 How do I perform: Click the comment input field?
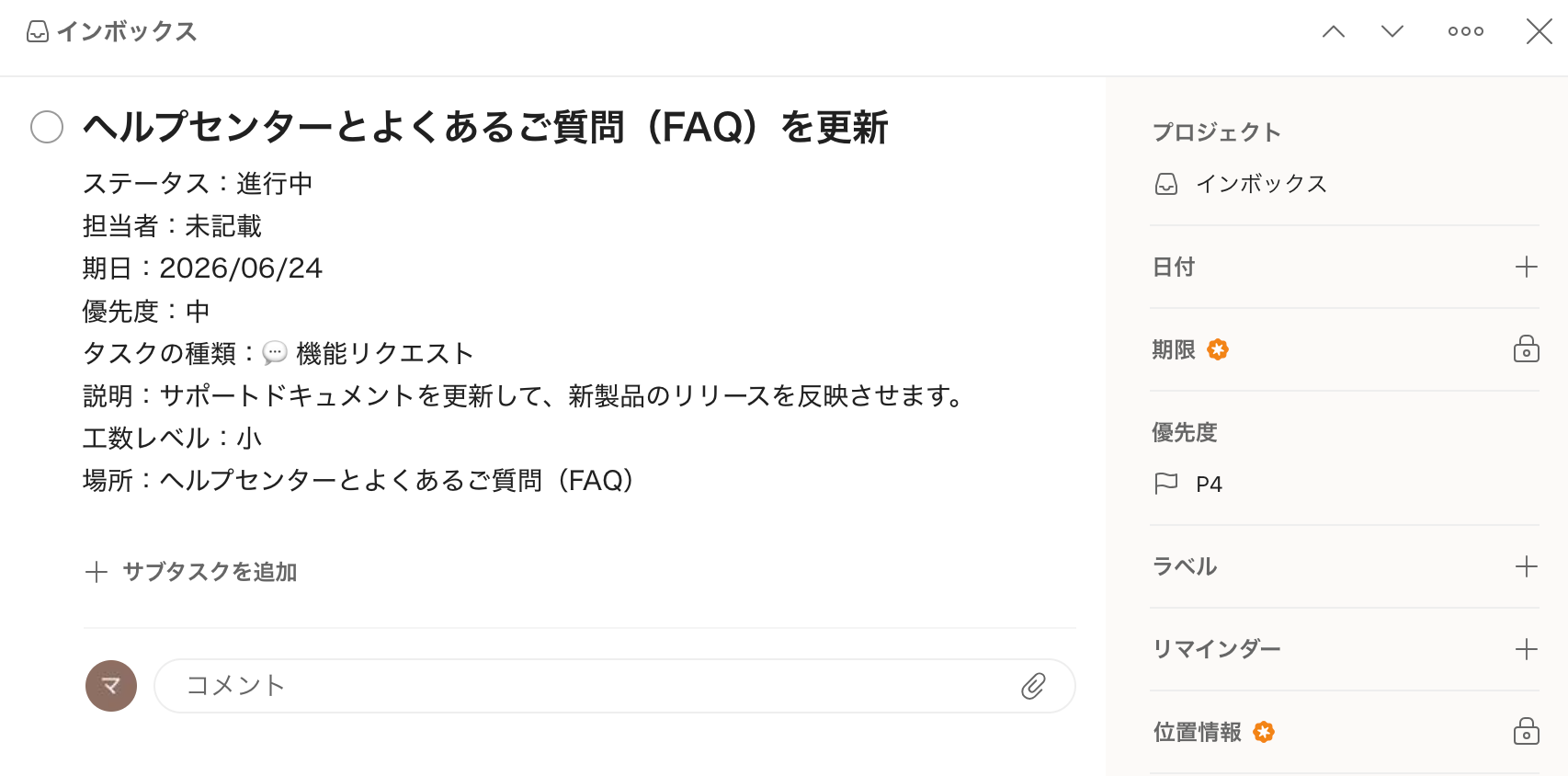tap(588, 686)
